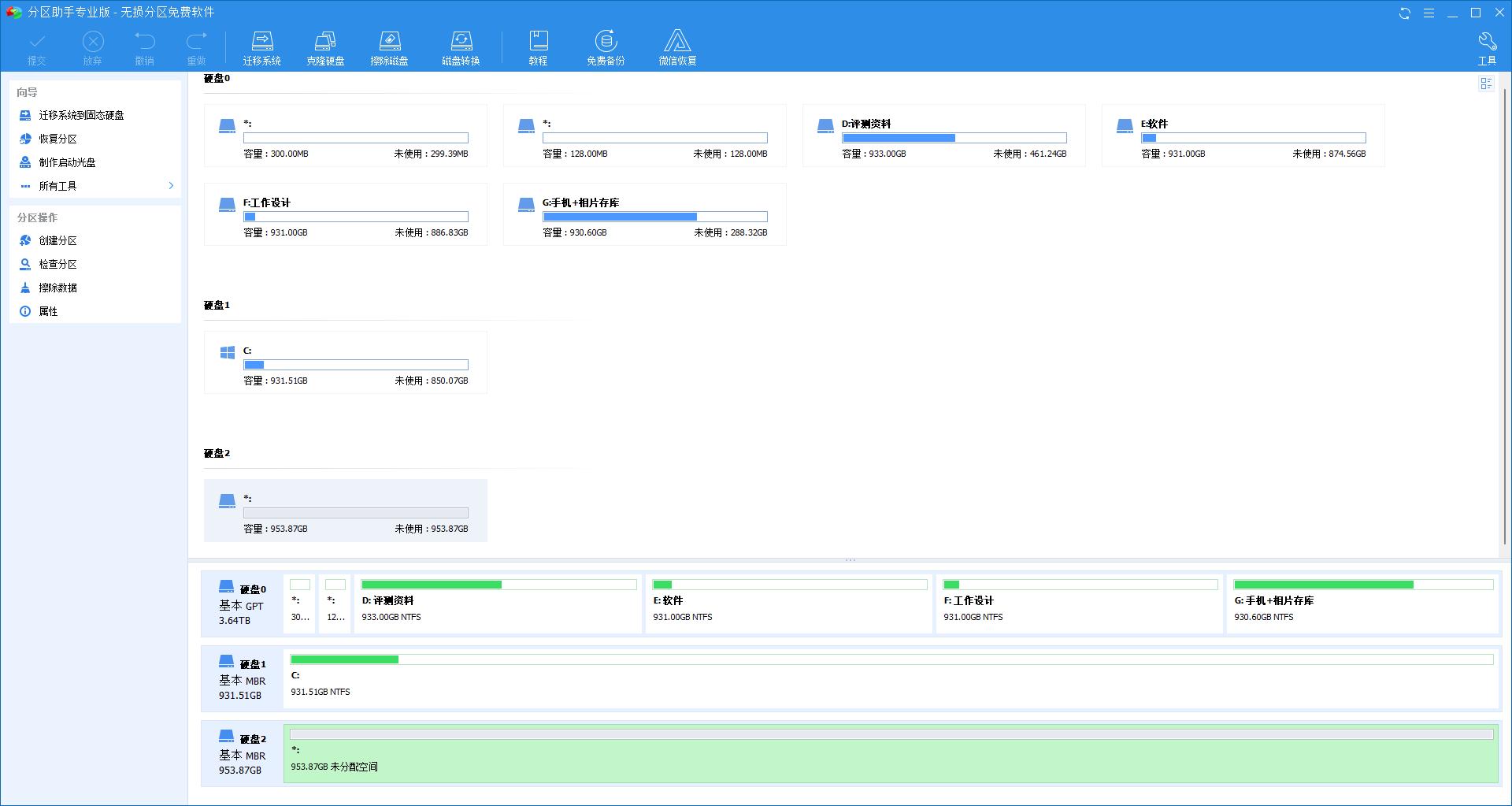
Task: Toggle the partition list view mode icon
Action: tap(1486, 84)
